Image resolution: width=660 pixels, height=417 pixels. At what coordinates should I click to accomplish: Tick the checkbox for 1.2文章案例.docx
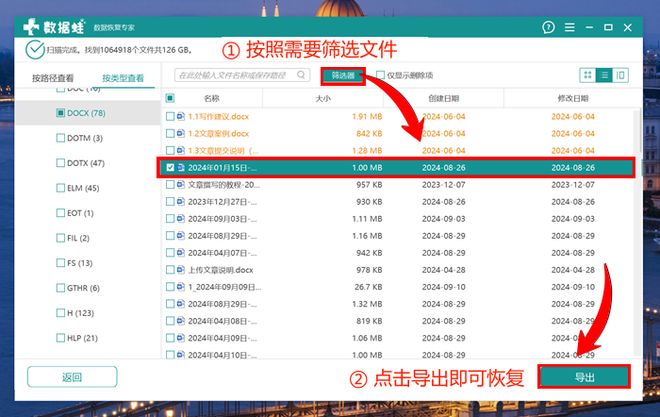(170, 133)
